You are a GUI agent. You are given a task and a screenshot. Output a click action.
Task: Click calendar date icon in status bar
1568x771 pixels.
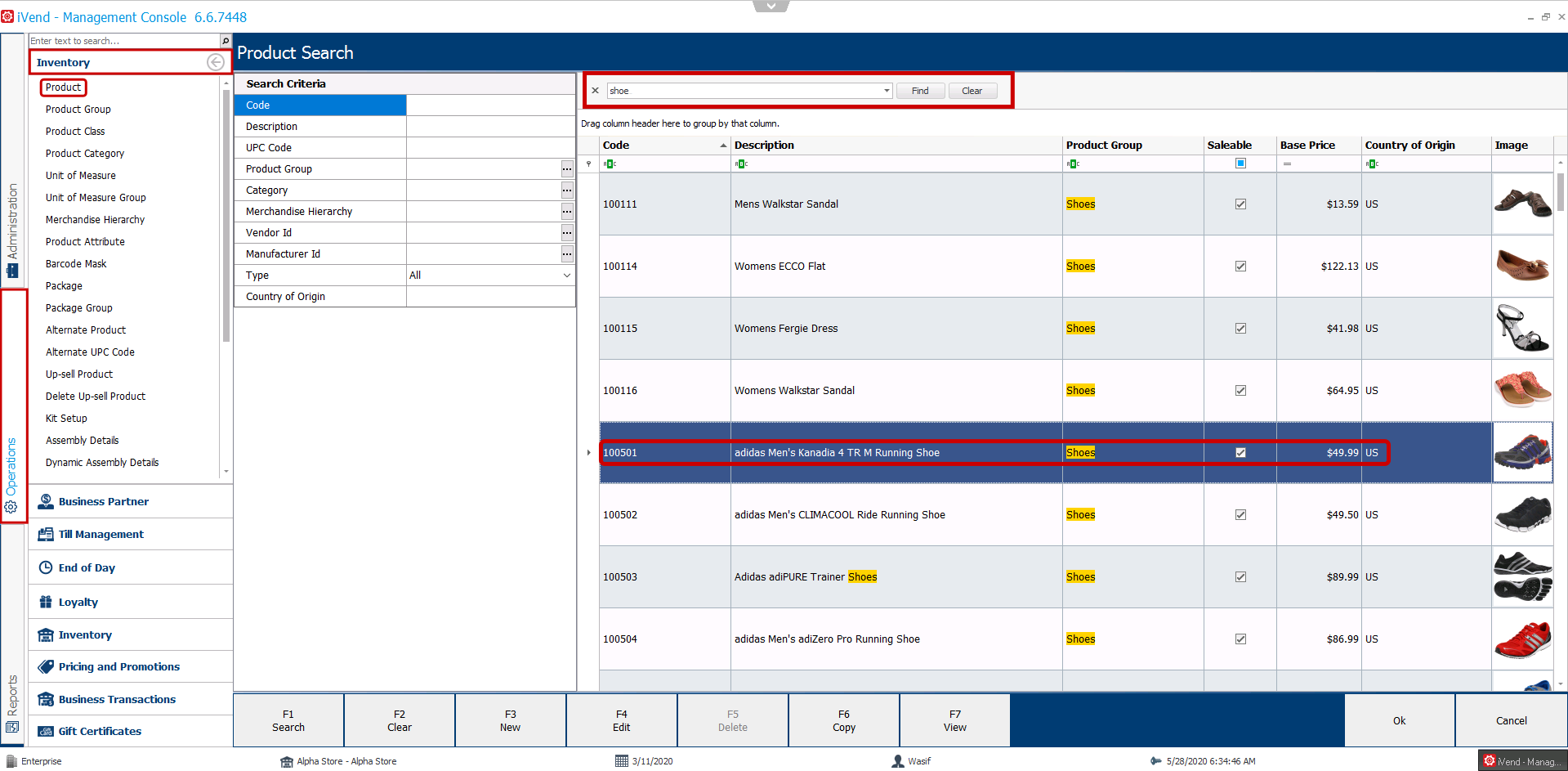tap(622, 761)
